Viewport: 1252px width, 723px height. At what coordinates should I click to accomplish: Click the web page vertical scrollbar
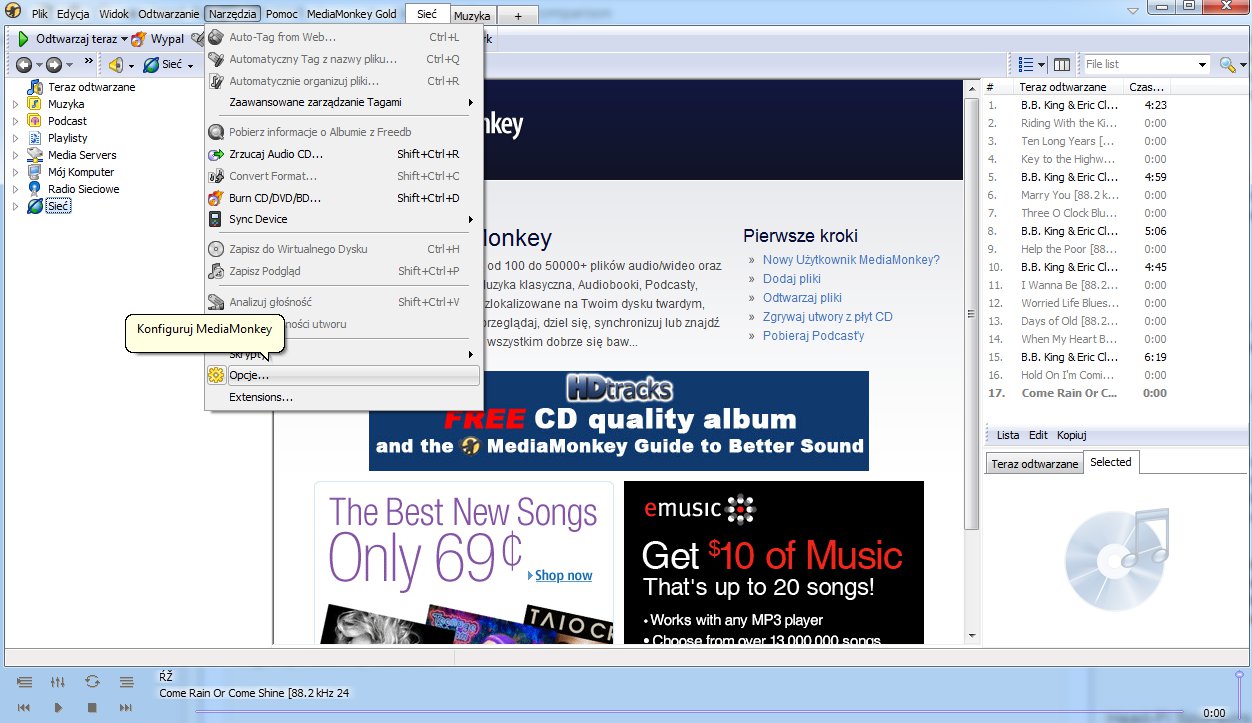[x=970, y=360]
